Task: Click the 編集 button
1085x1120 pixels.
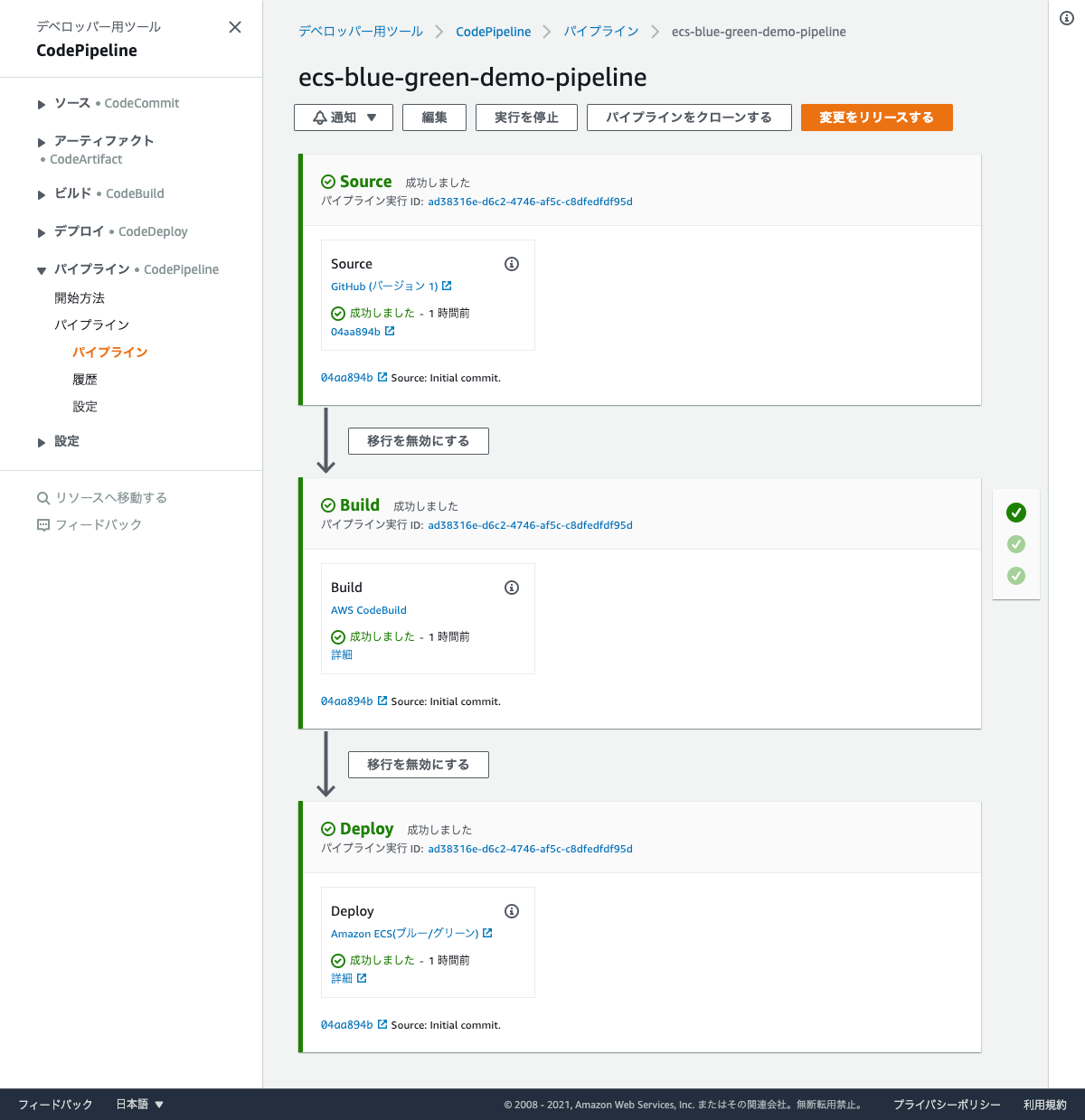Action: coord(435,118)
